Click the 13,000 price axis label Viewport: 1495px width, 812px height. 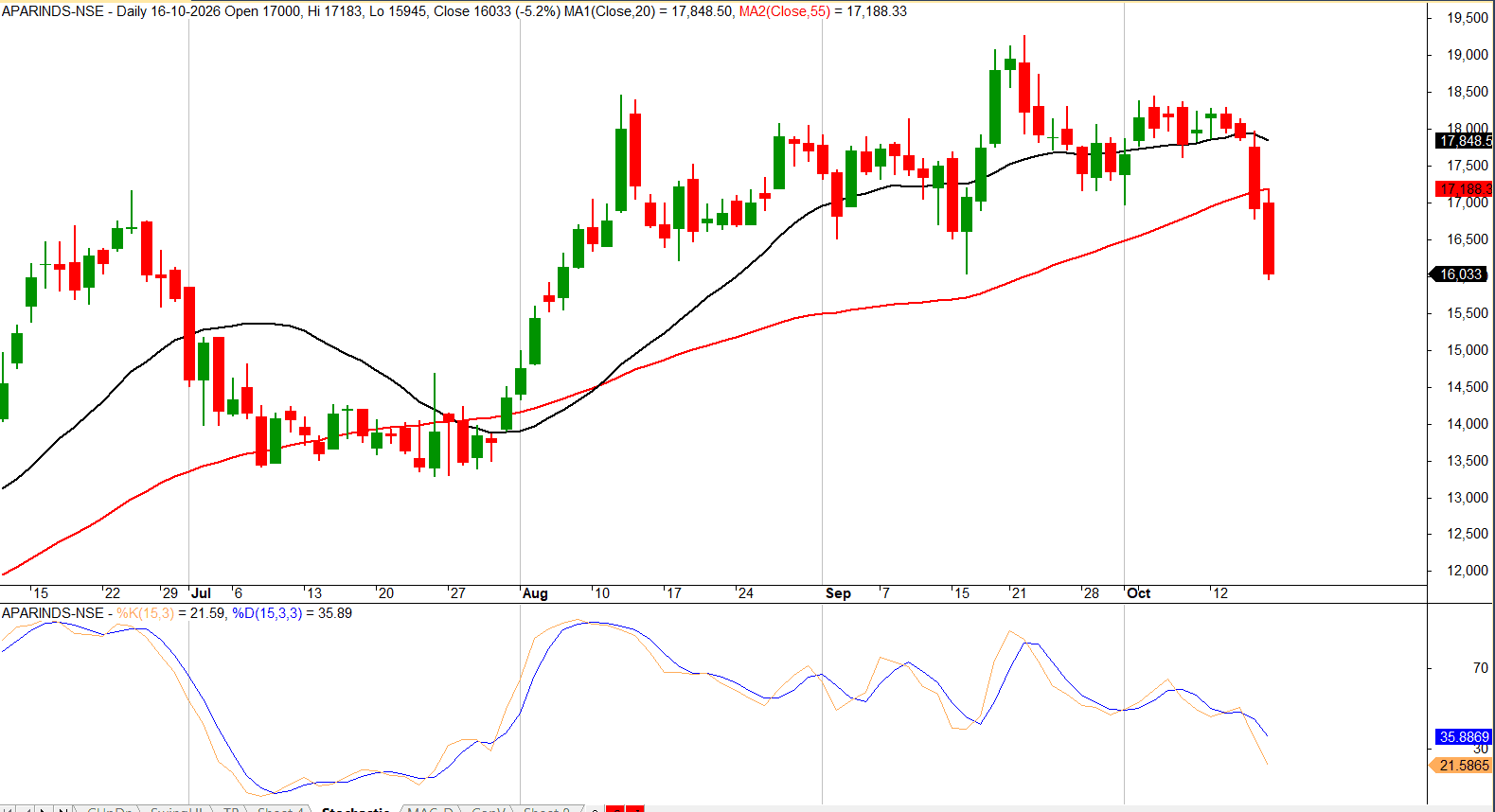1468,498
